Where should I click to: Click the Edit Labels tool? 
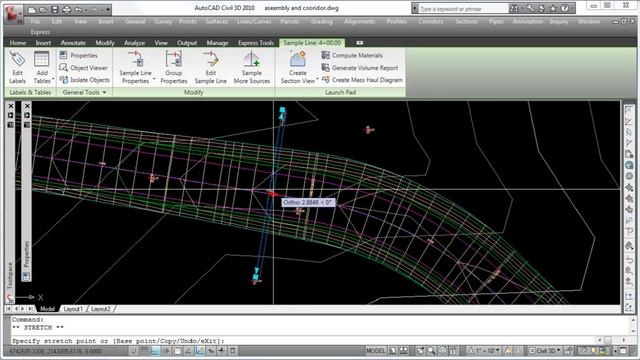[17, 67]
